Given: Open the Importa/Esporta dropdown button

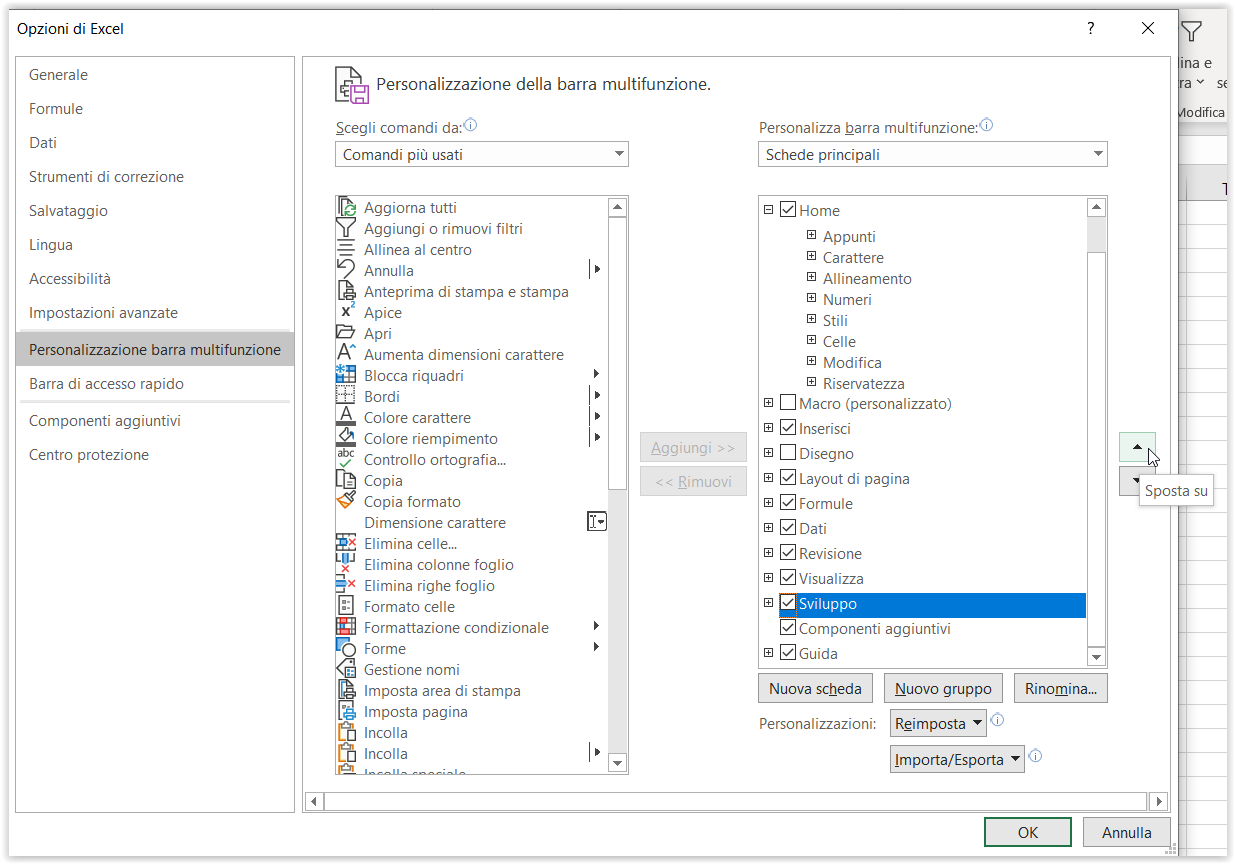Looking at the screenshot, I should [957, 759].
